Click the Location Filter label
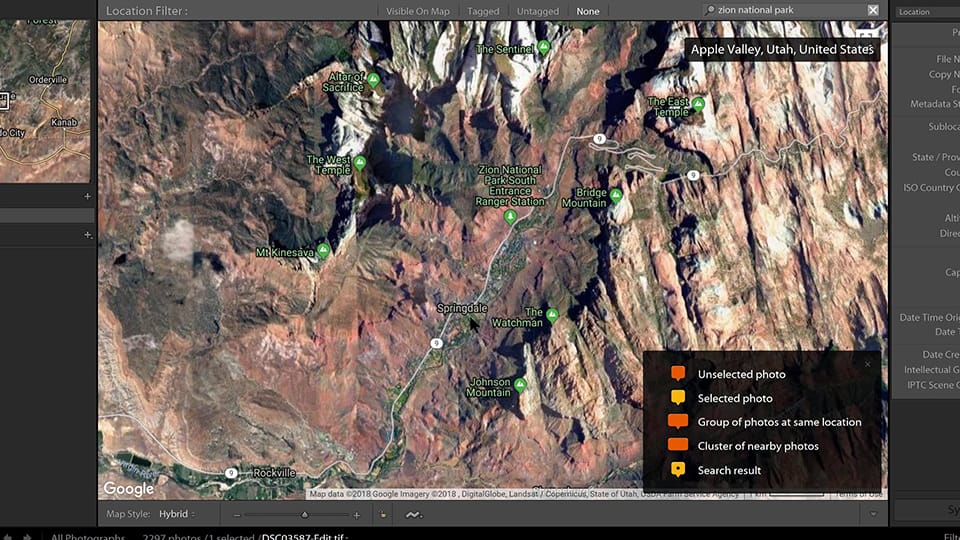Viewport: 960px width, 540px height. [147, 11]
